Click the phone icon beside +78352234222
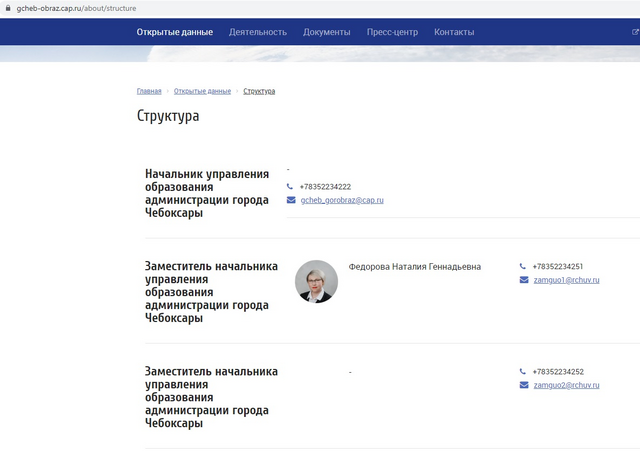 click(290, 187)
